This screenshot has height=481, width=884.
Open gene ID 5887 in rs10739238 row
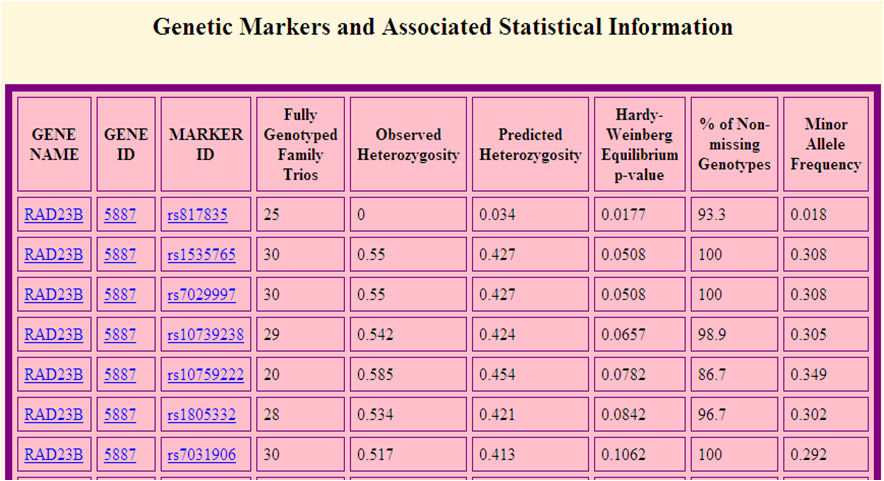click(120, 334)
